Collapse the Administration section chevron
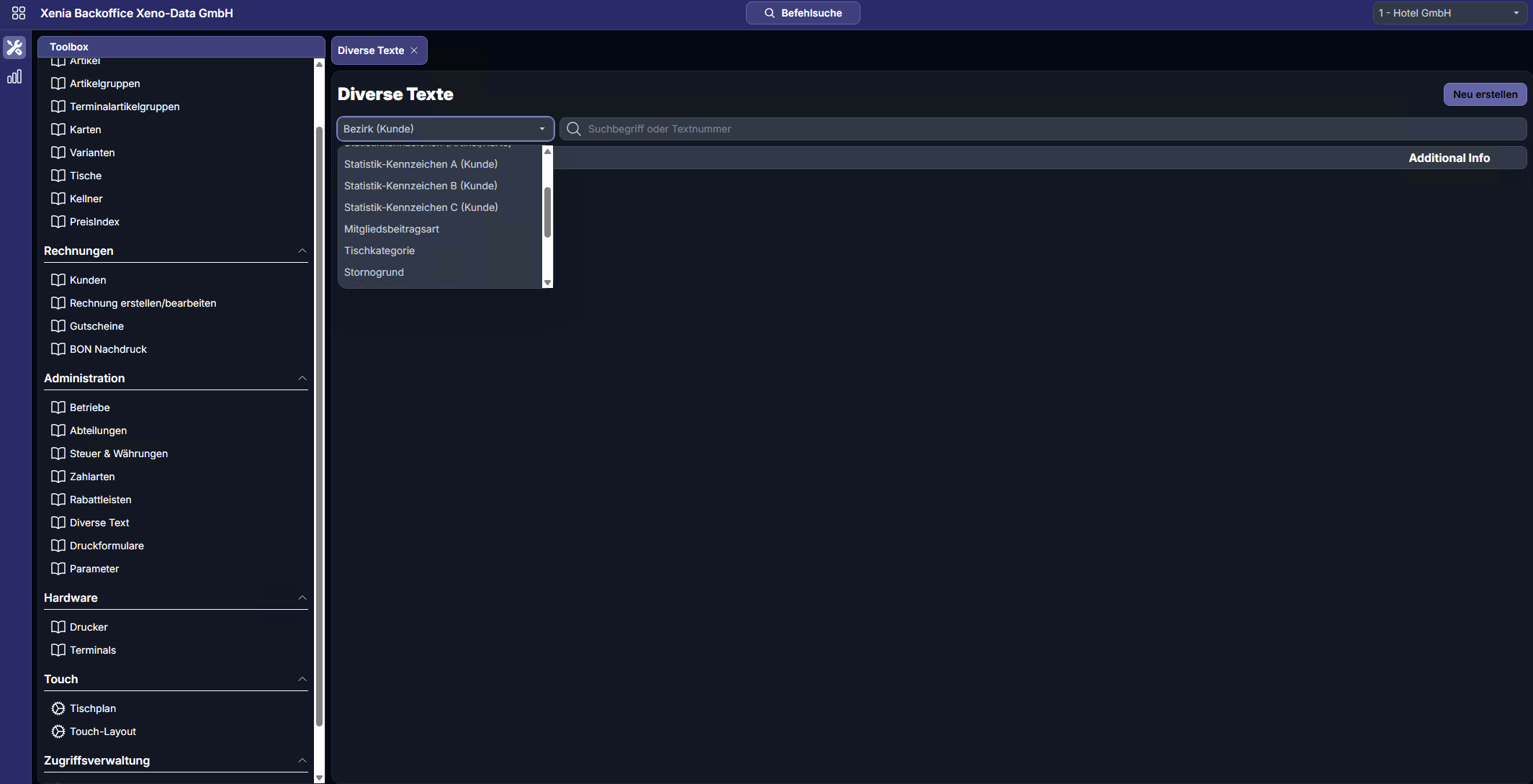Screen dimensions: 1533x784 tap(302, 378)
